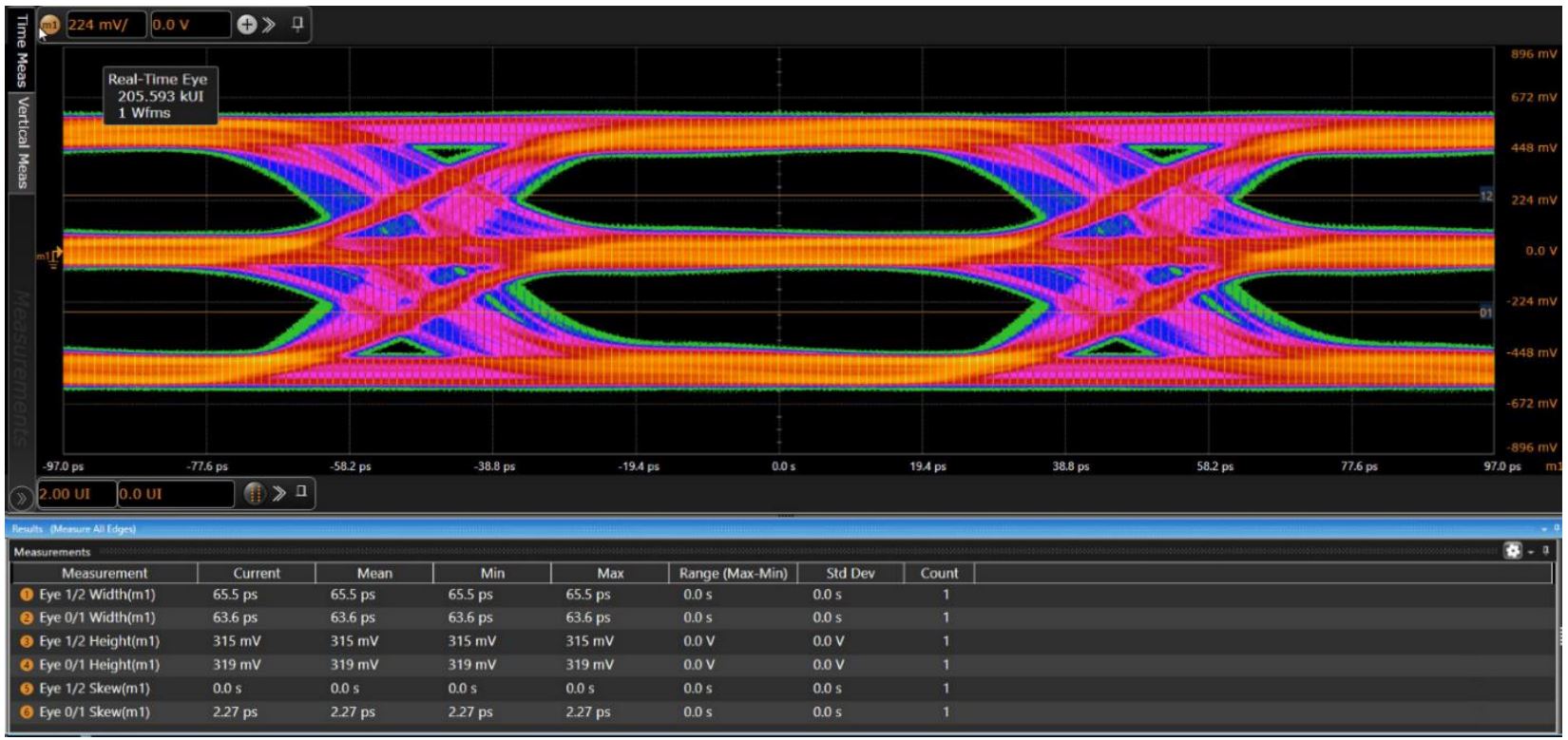The height and width of the screenshot is (740, 1568).
Task: Edit the 0.0 V vertical offset field
Action: click(x=190, y=26)
